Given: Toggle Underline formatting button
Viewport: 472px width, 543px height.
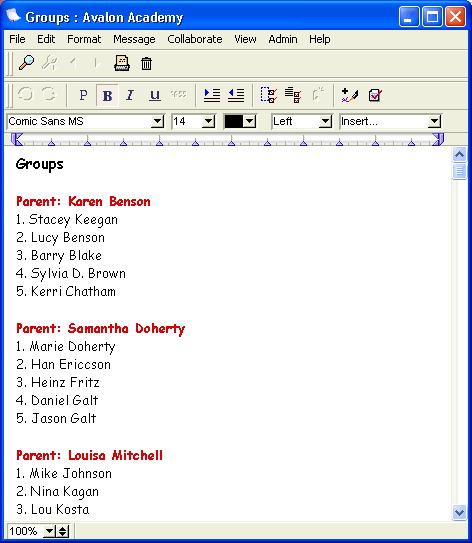Looking at the screenshot, I should 155,95.
